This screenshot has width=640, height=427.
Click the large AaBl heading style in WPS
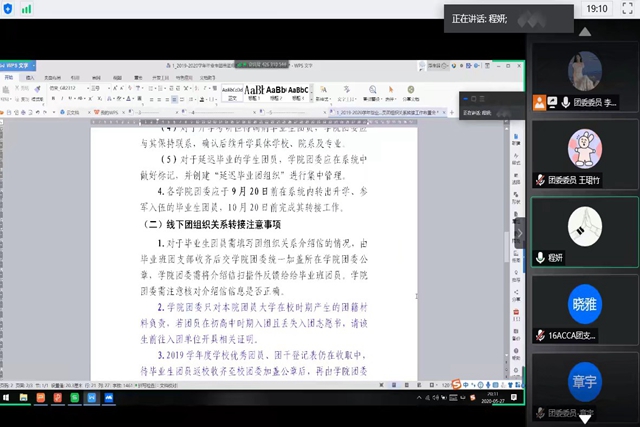(254, 90)
